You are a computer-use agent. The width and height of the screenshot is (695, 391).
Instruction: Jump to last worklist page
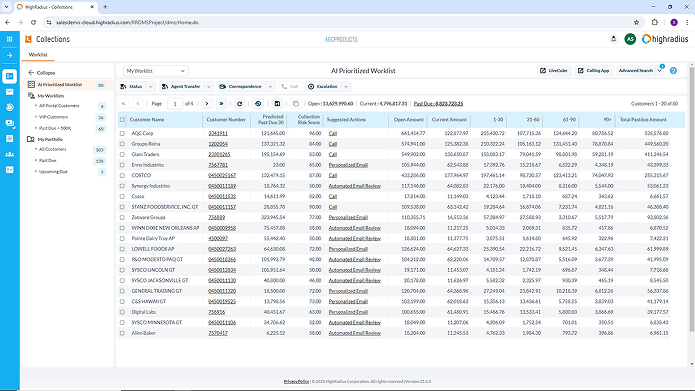[221, 104]
